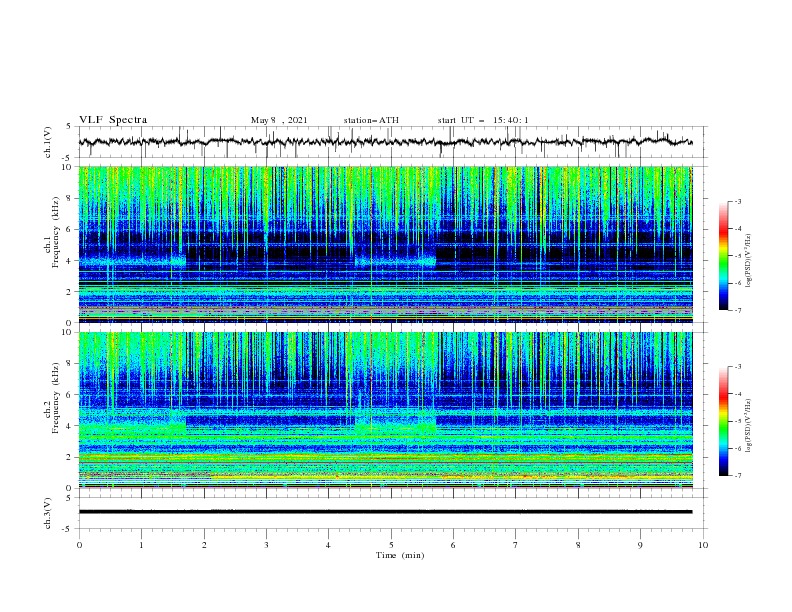Click the "-6" label on ch.2 color bar
The height and width of the screenshot is (612, 792).
coord(737,448)
